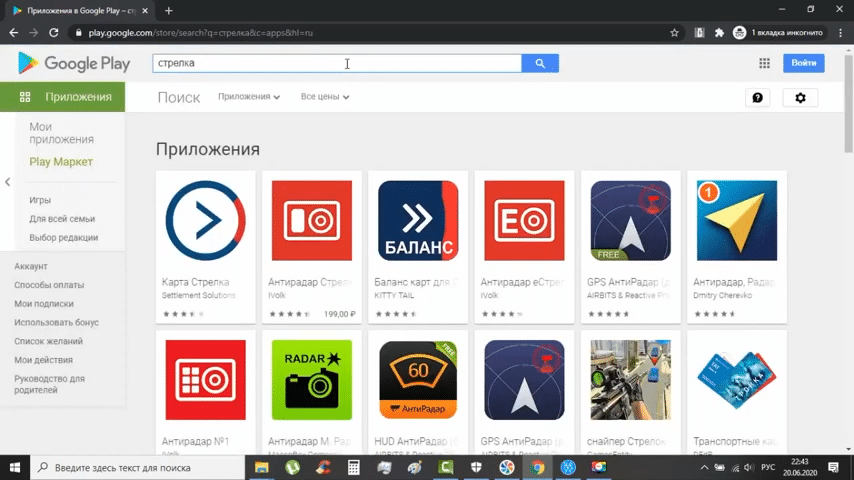Viewport: 854px width, 480px height.
Task: Select the green Приложения section tab
Action: (63, 97)
